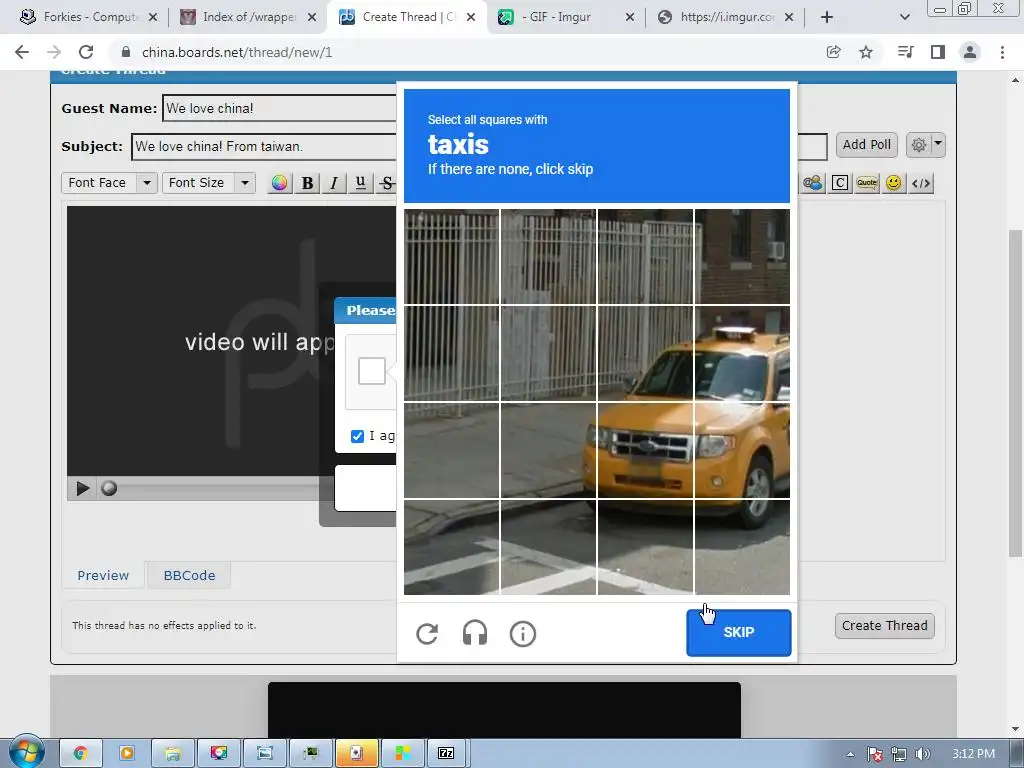Refresh the captcha challenge
The height and width of the screenshot is (768, 1024).
click(x=427, y=633)
